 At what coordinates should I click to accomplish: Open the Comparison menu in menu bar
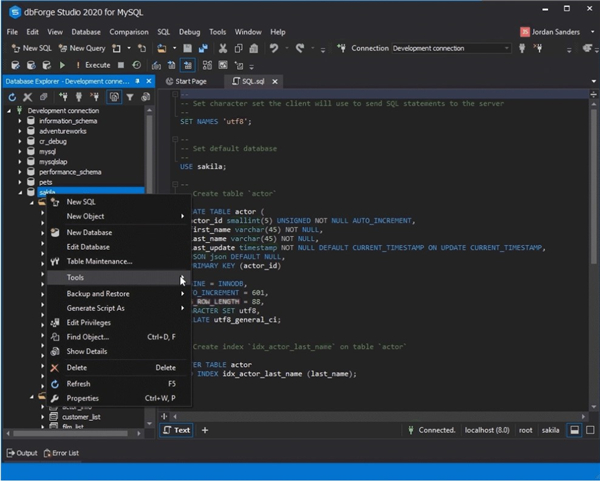tap(129, 32)
